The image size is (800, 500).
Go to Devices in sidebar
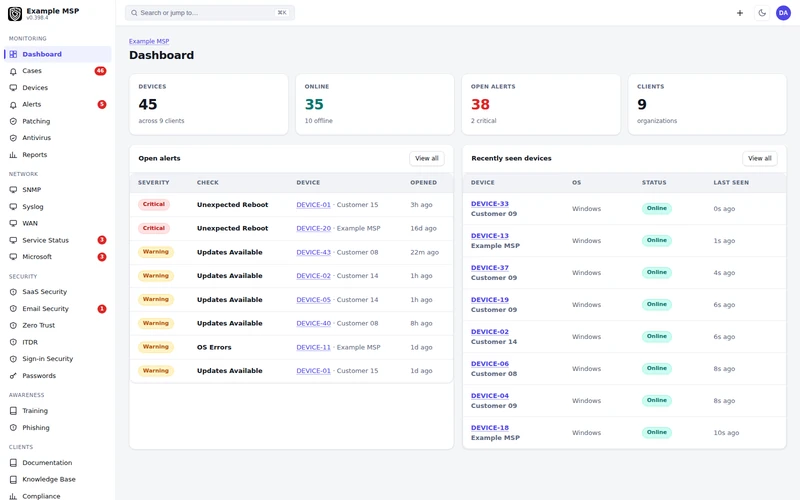tap(57, 88)
